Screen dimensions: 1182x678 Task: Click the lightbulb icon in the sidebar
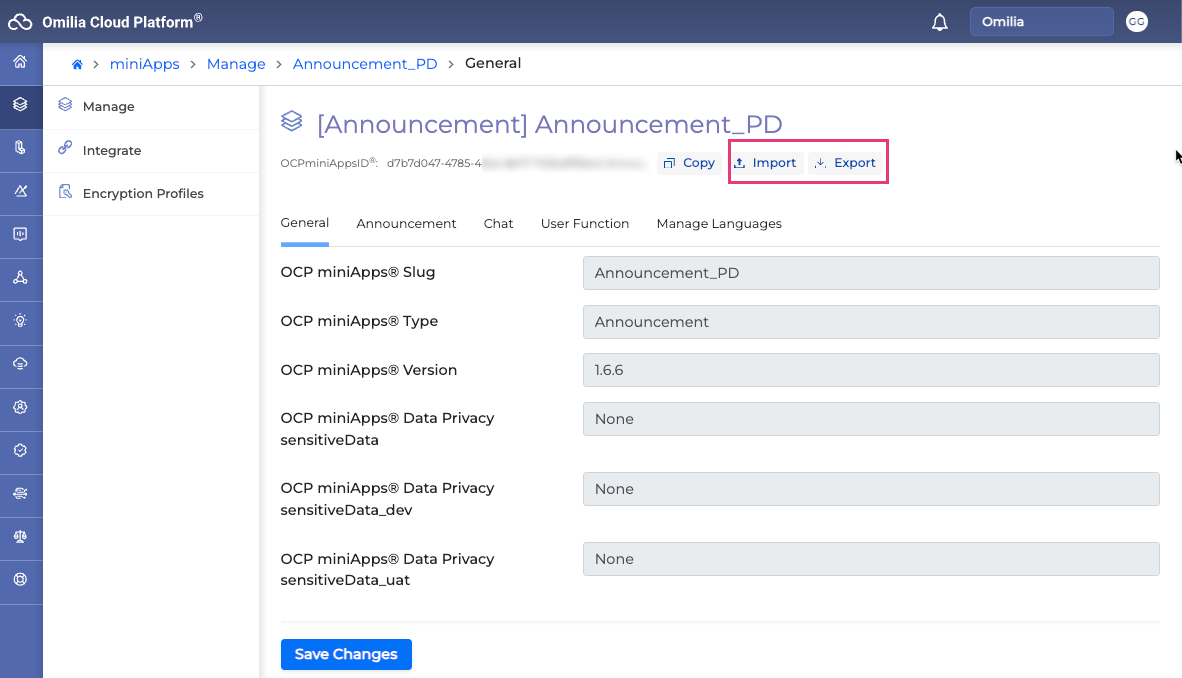pos(20,321)
